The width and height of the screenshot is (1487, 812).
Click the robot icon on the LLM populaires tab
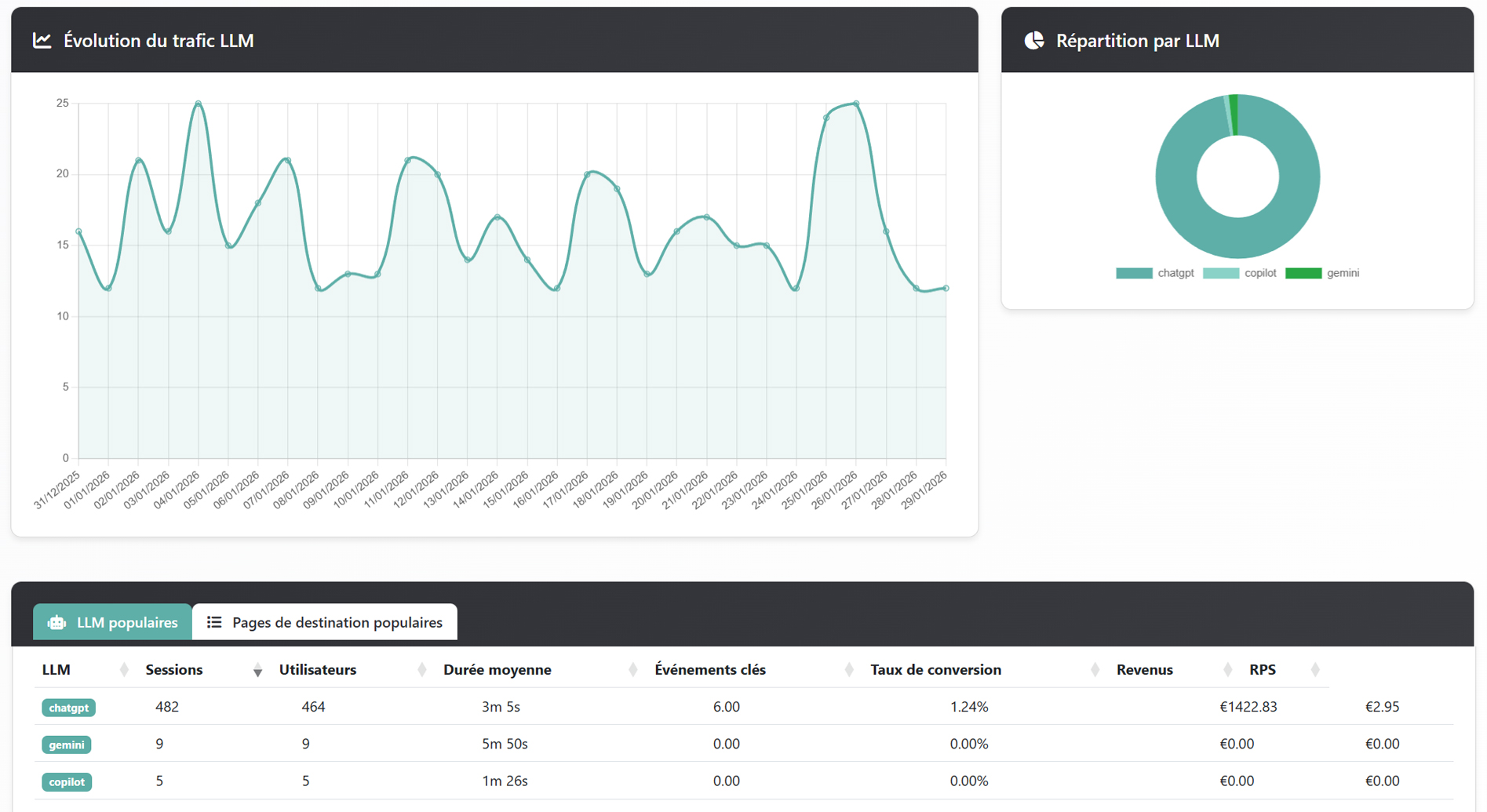click(x=56, y=622)
